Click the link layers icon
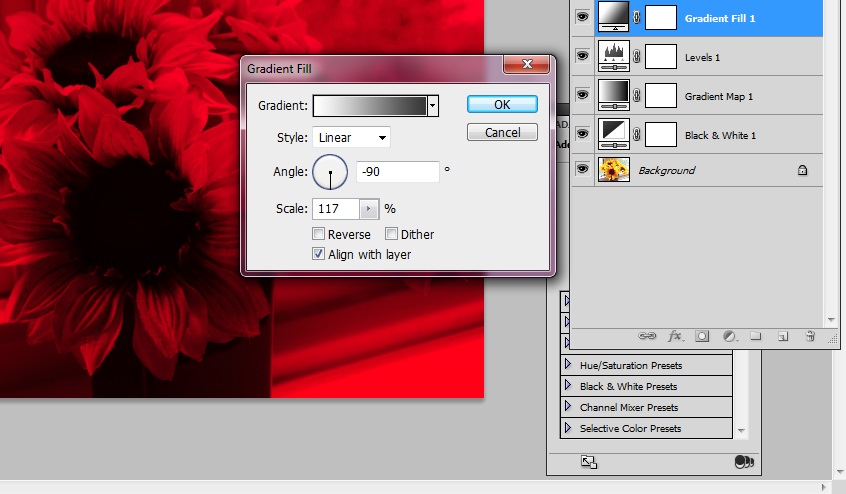 (649, 337)
